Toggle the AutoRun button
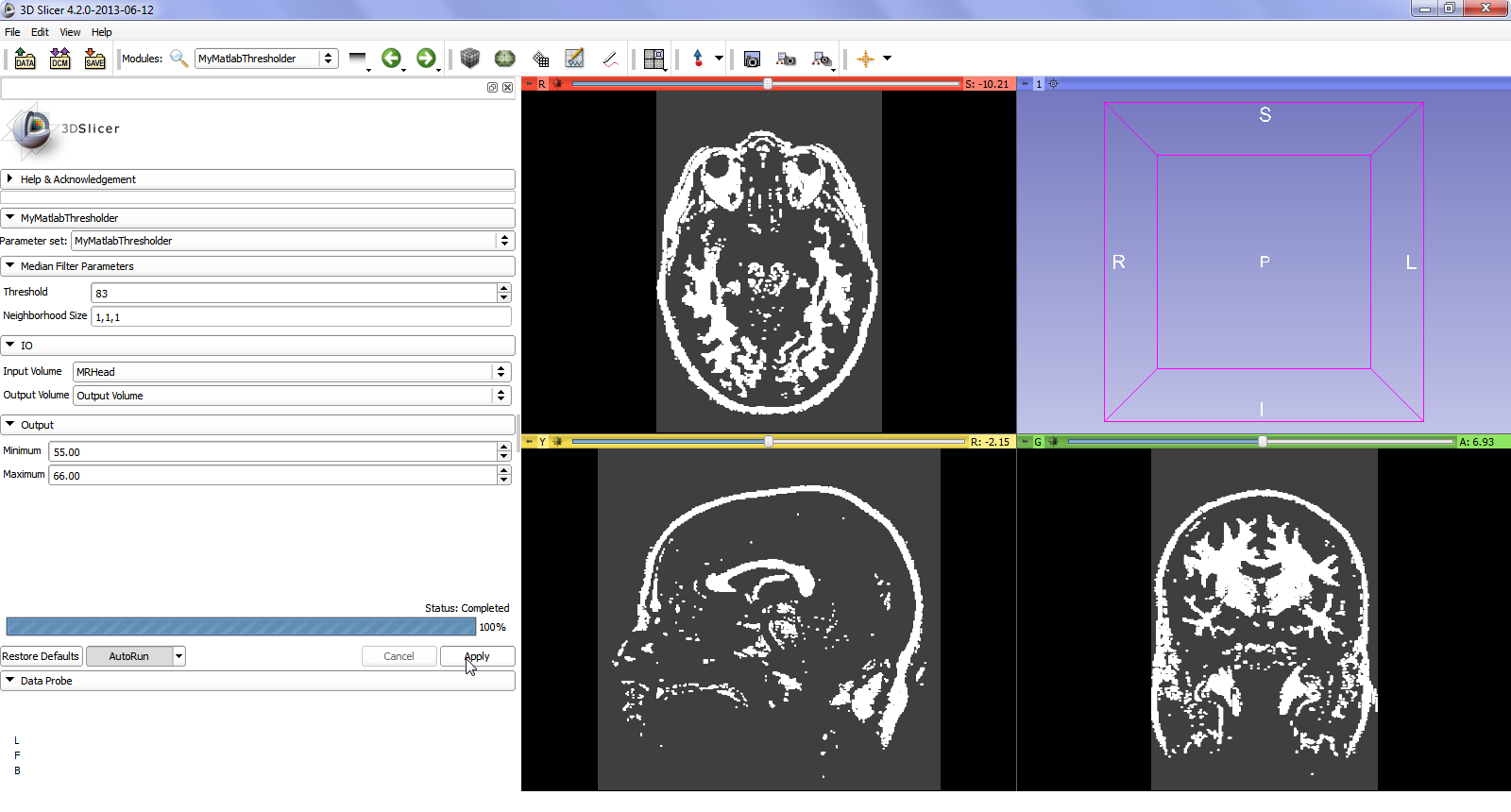 pyautogui.click(x=129, y=656)
